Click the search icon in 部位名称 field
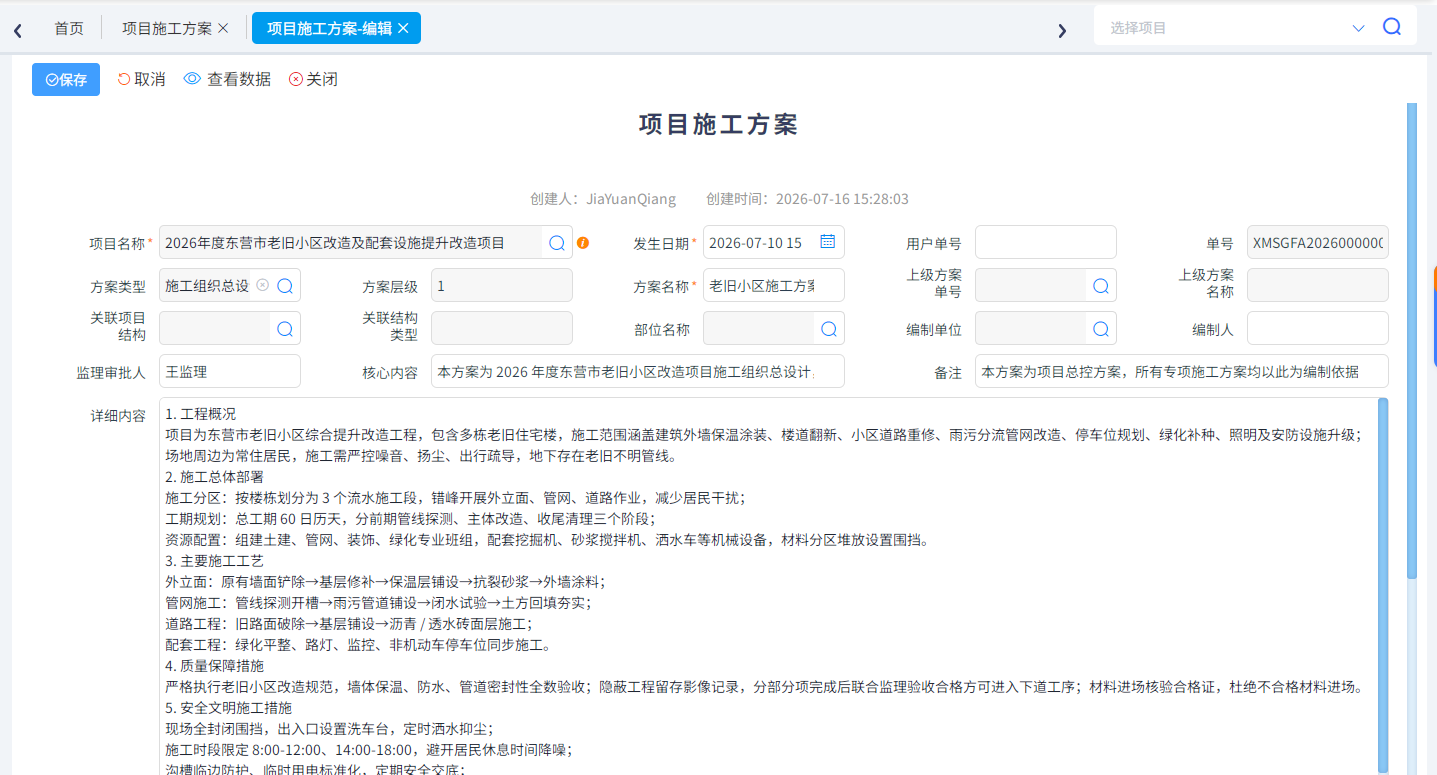 (828, 329)
